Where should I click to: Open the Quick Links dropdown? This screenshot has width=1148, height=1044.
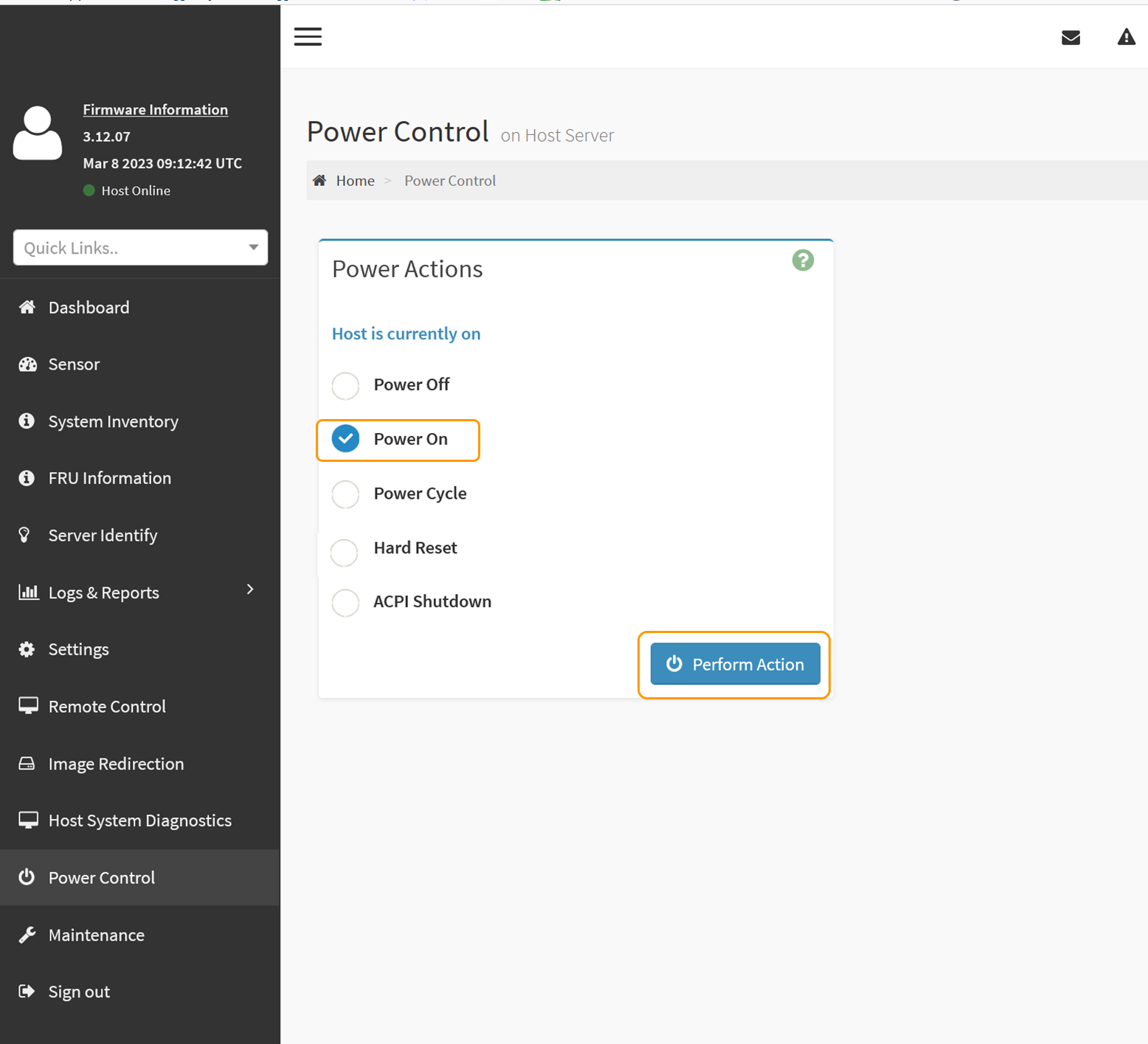point(140,248)
